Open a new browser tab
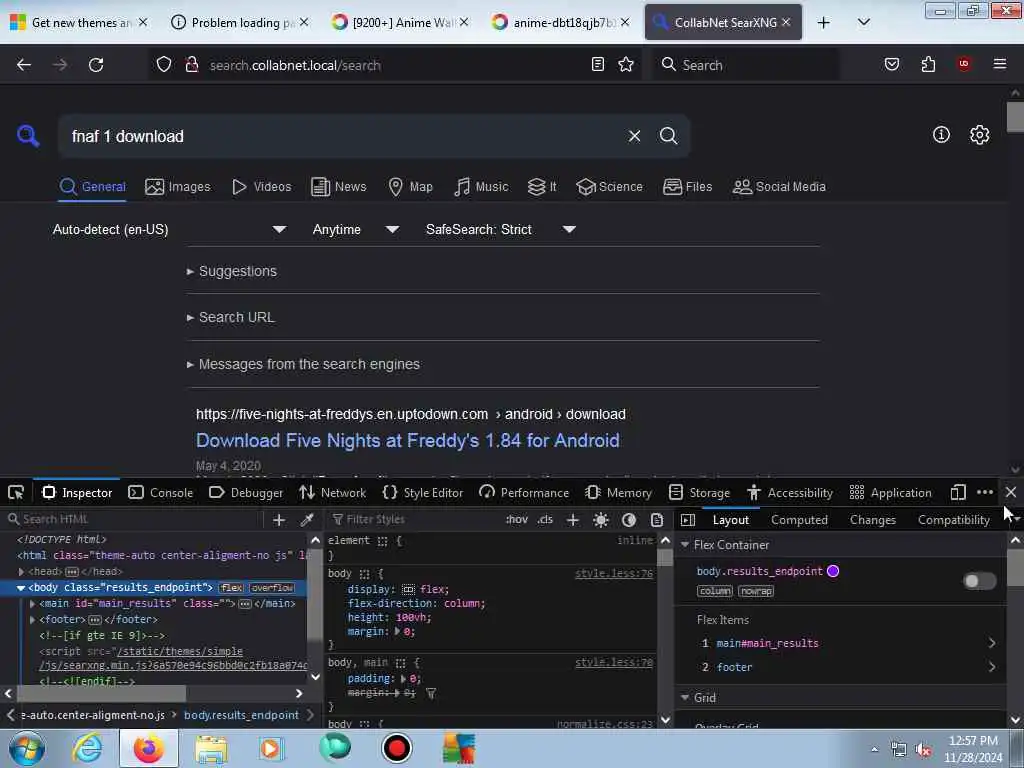The height and width of the screenshot is (768, 1024). (824, 23)
